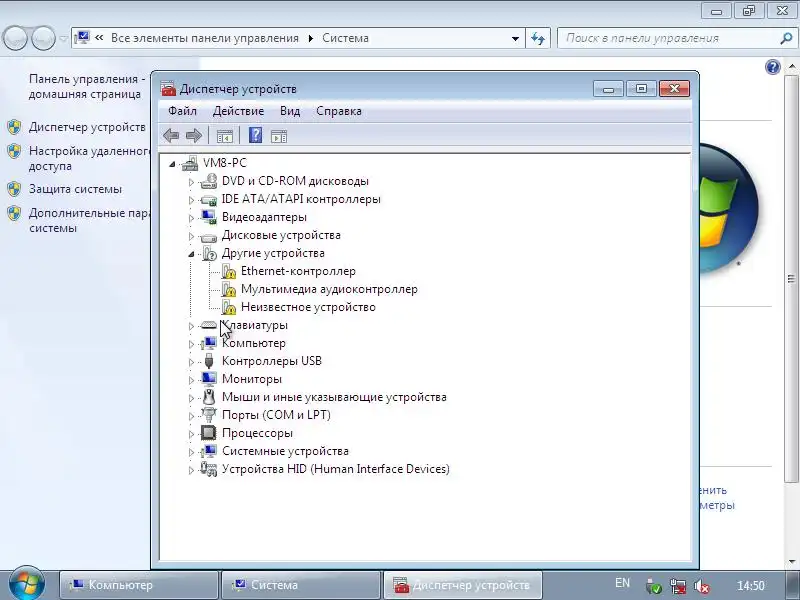800x600 pixels.
Task: Click the show/hide console tree toolbar icon
Action: tap(224, 136)
